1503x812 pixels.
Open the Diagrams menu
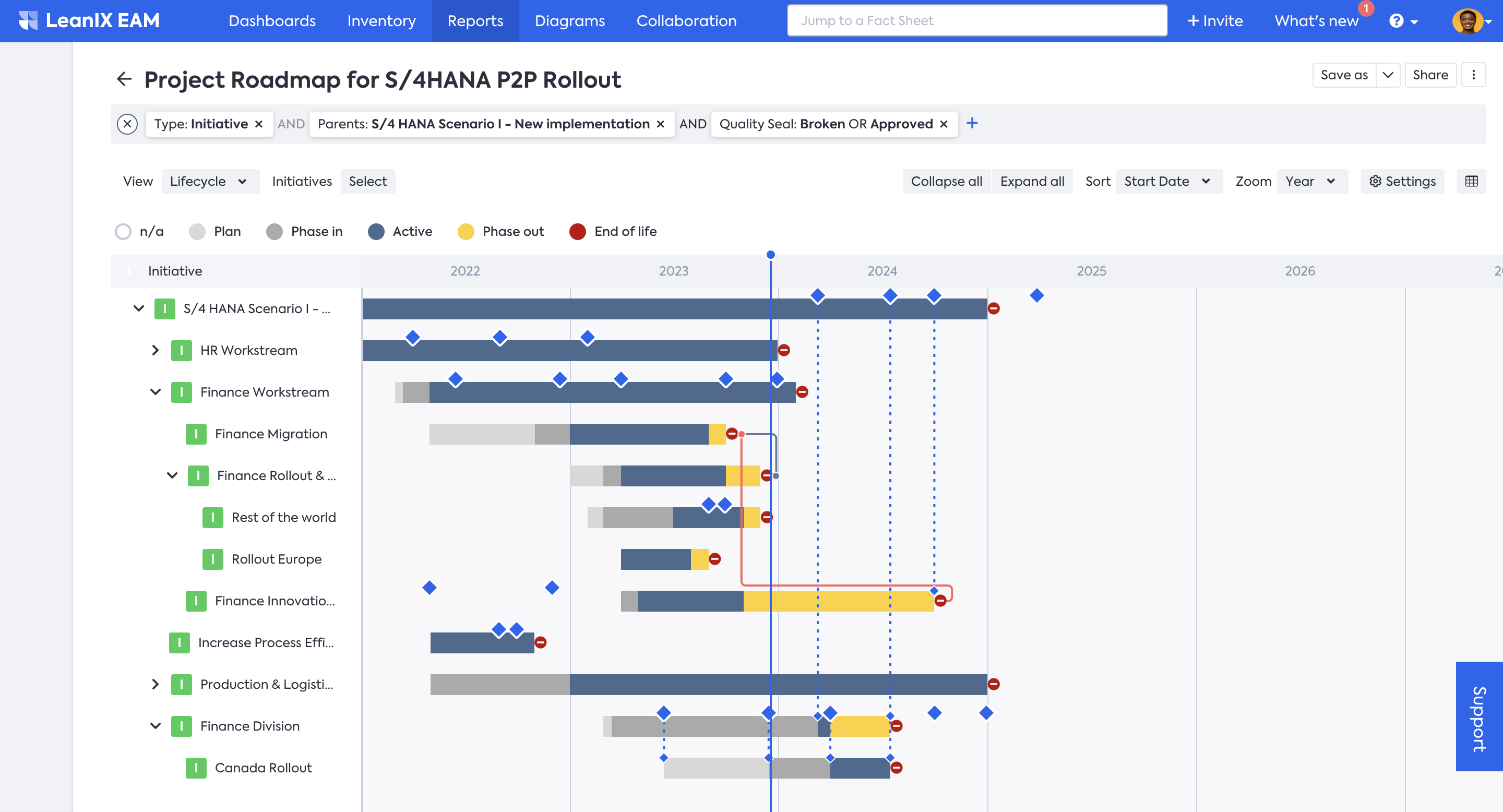pos(569,21)
